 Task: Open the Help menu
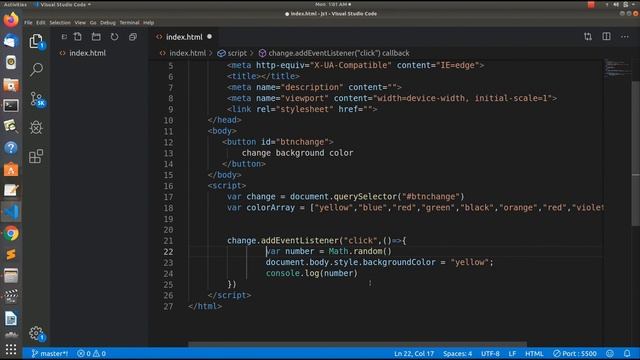point(149,23)
